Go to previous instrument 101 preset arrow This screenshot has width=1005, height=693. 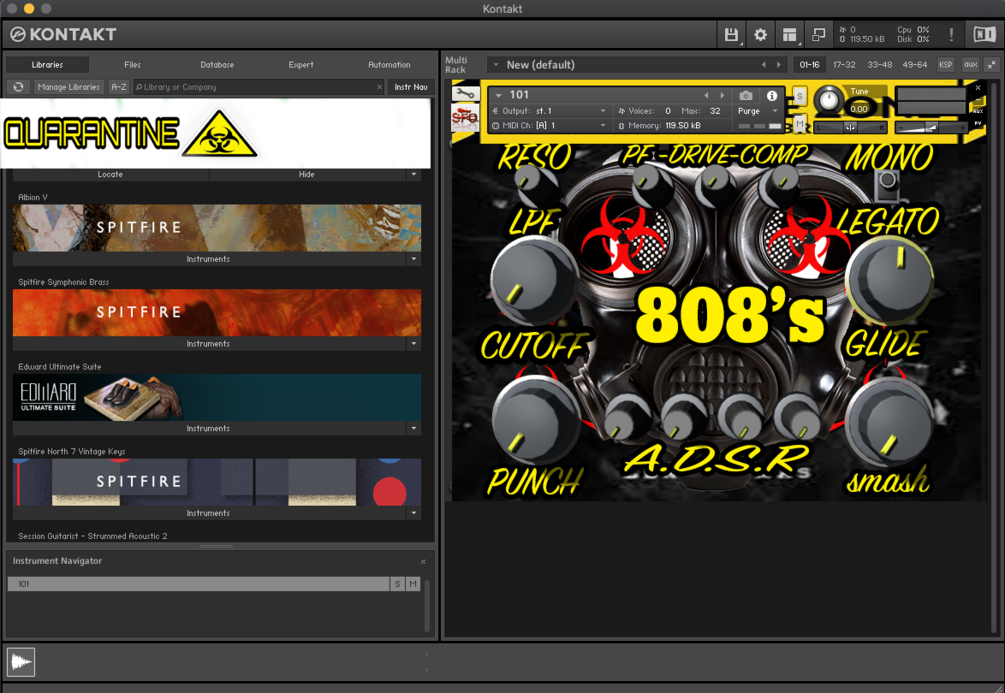click(x=706, y=96)
